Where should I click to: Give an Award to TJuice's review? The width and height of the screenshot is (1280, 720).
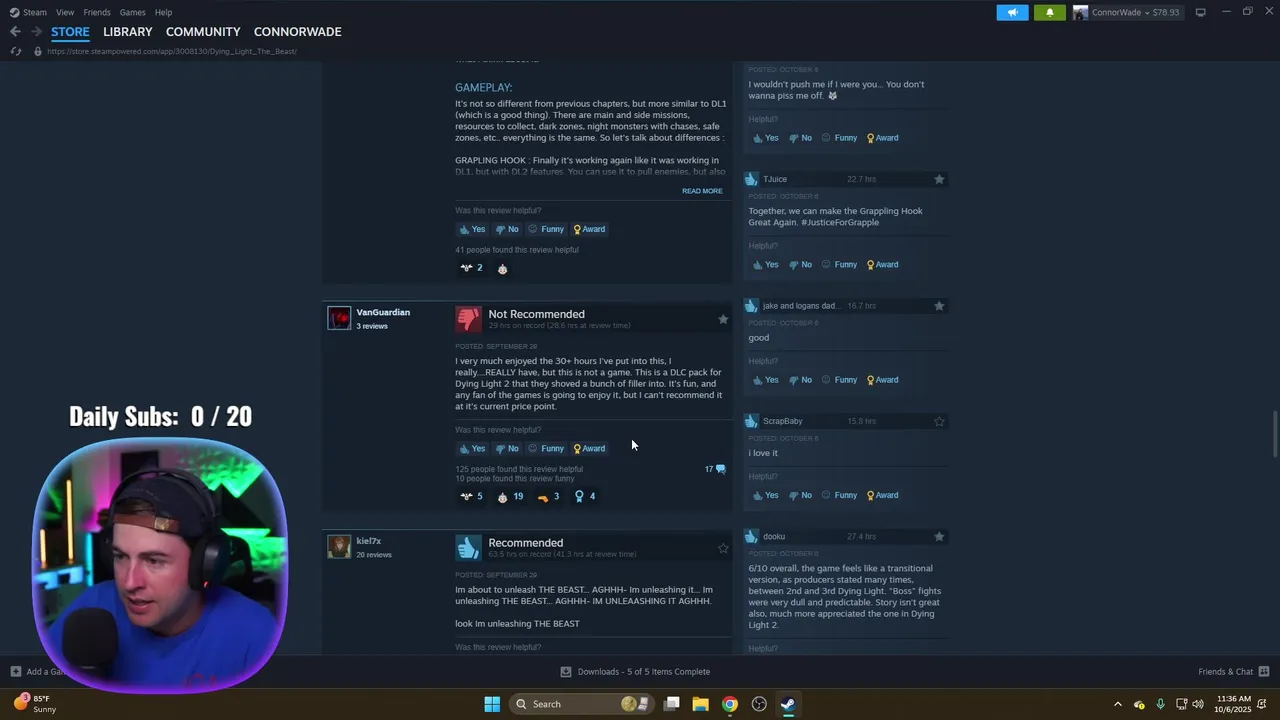click(x=883, y=265)
